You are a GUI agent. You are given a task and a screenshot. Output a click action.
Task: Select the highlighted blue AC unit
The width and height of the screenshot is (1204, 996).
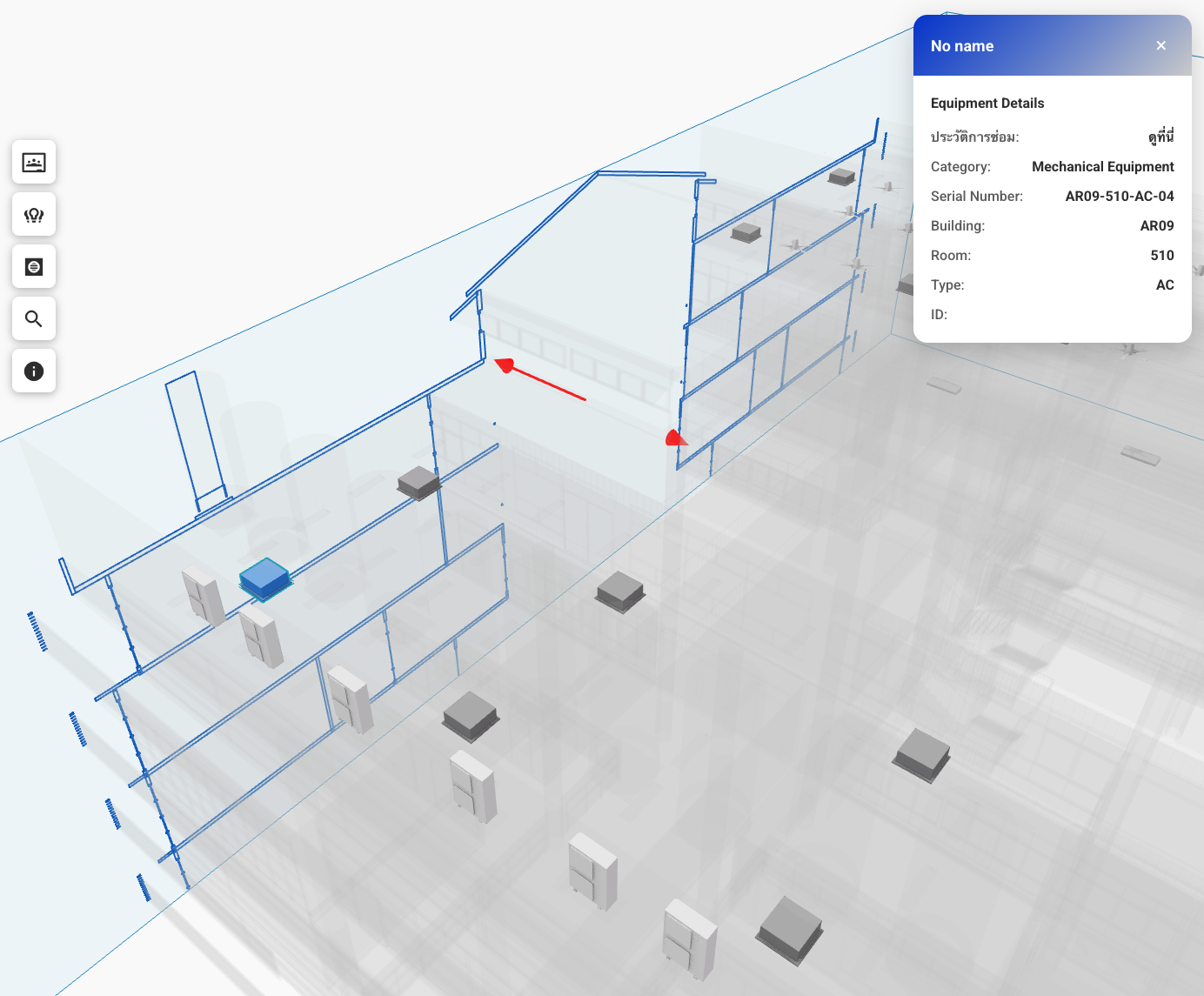264,578
